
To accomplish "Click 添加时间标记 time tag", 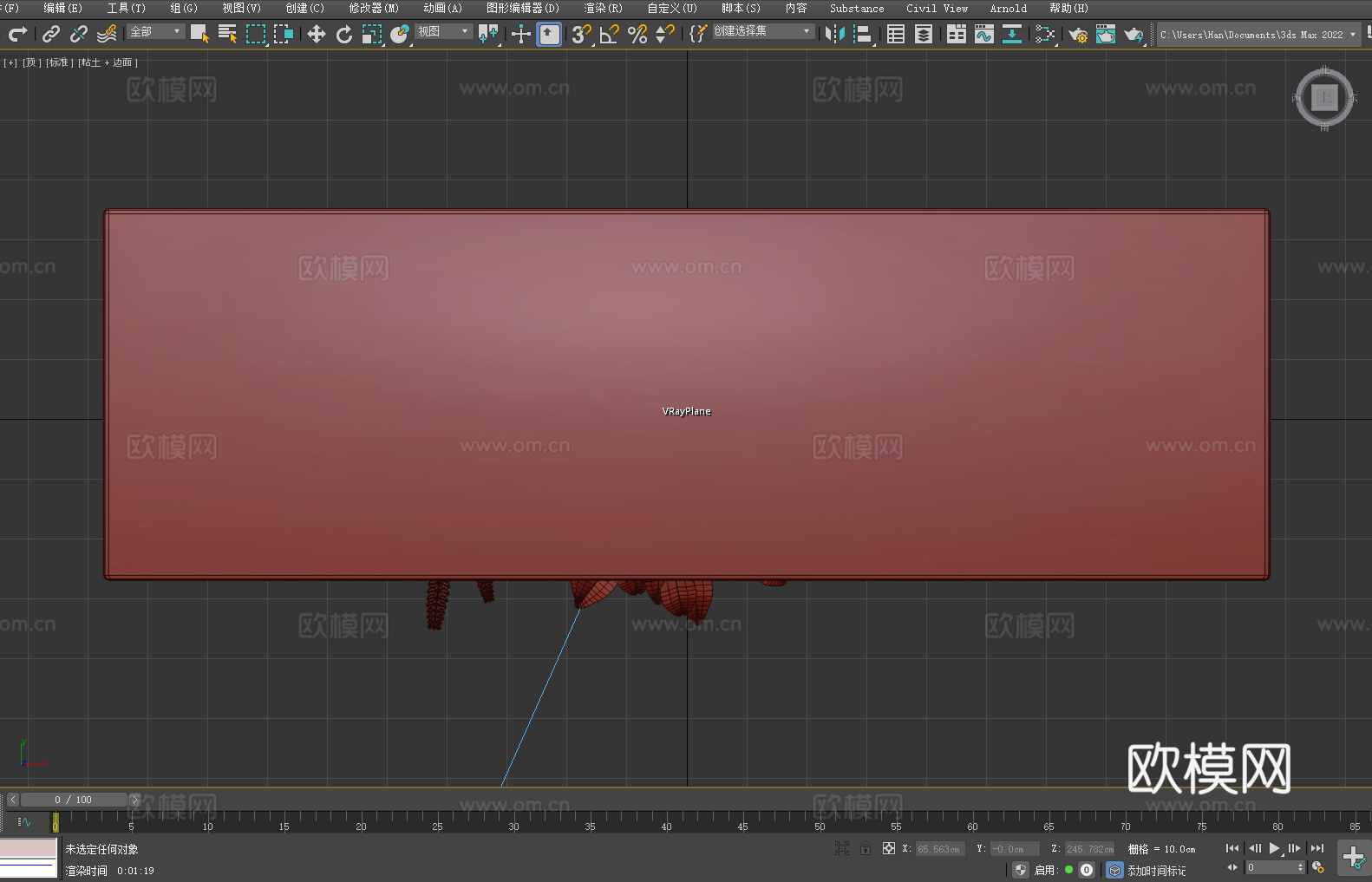I will [1156, 870].
